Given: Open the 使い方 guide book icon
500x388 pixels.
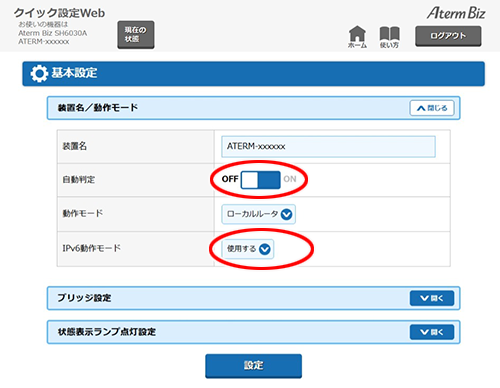Looking at the screenshot, I should [389, 37].
